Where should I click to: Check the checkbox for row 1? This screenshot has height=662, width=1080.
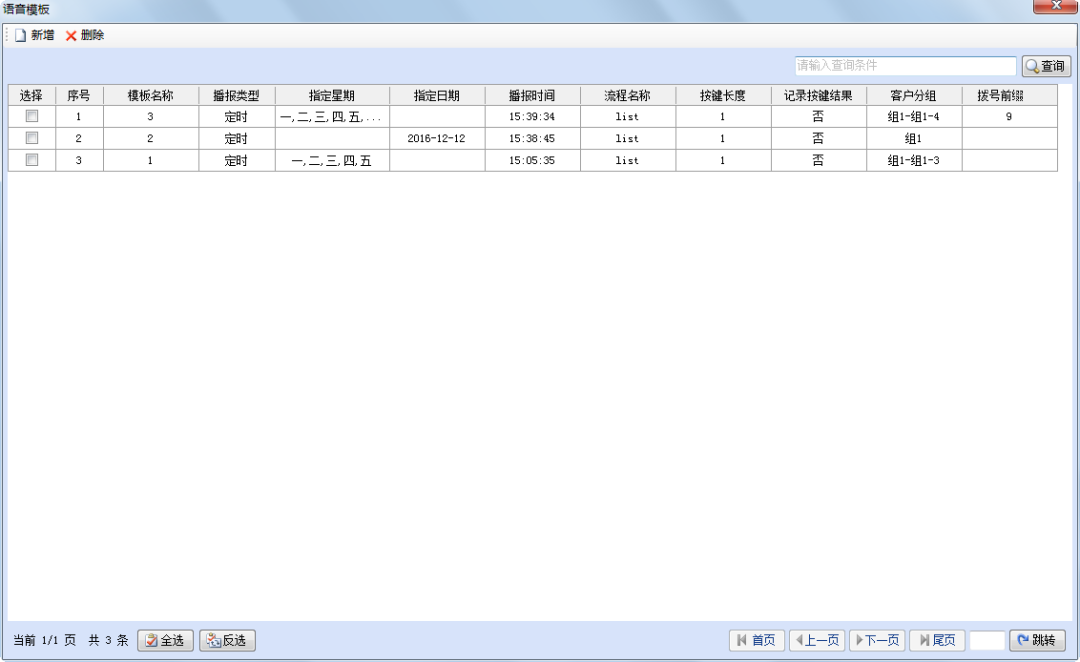(x=32, y=116)
